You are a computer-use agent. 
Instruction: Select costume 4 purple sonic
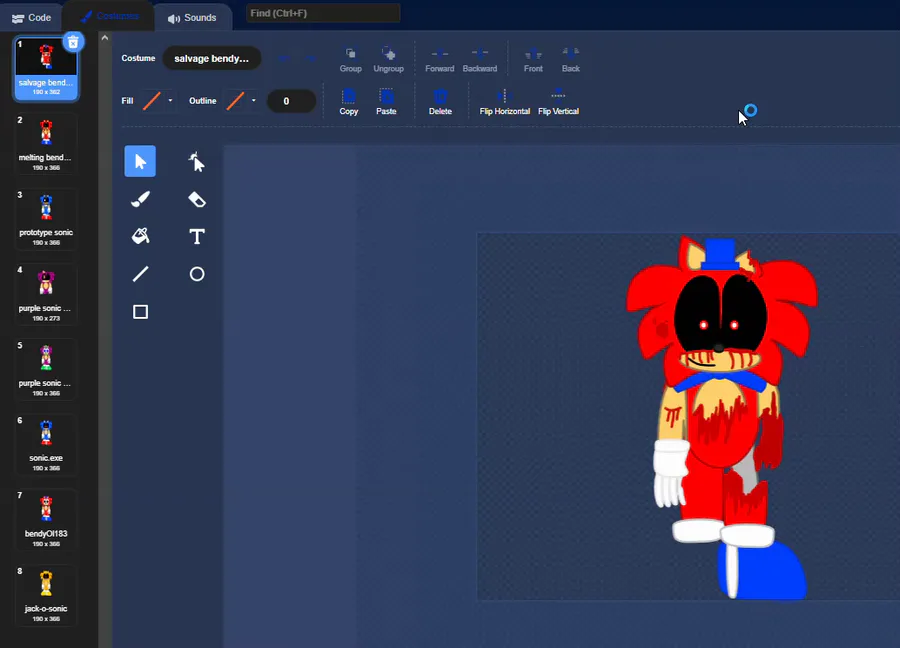click(46, 294)
